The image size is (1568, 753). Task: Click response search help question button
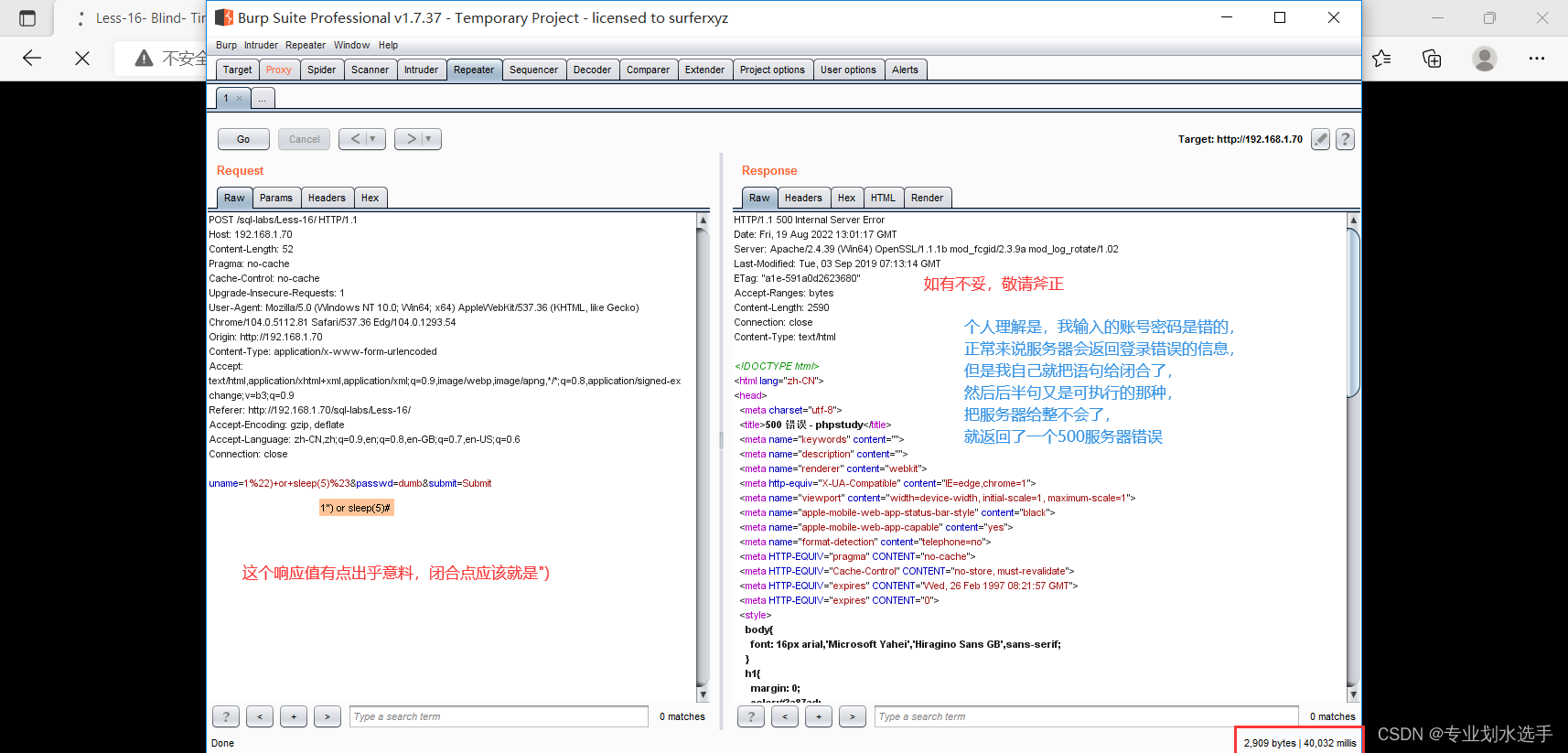coord(751,716)
